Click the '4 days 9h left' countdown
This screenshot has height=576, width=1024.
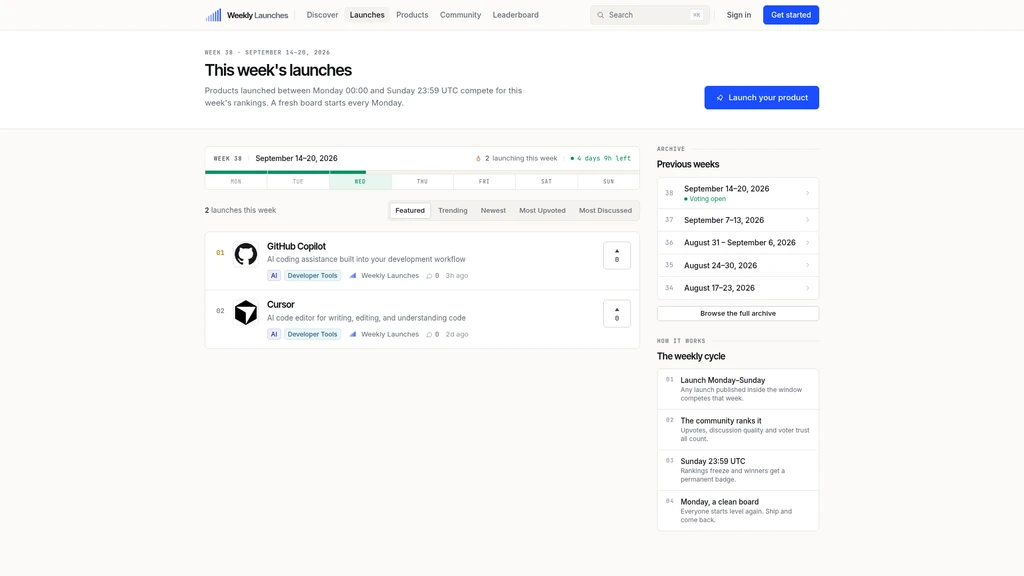click(x=601, y=158)
